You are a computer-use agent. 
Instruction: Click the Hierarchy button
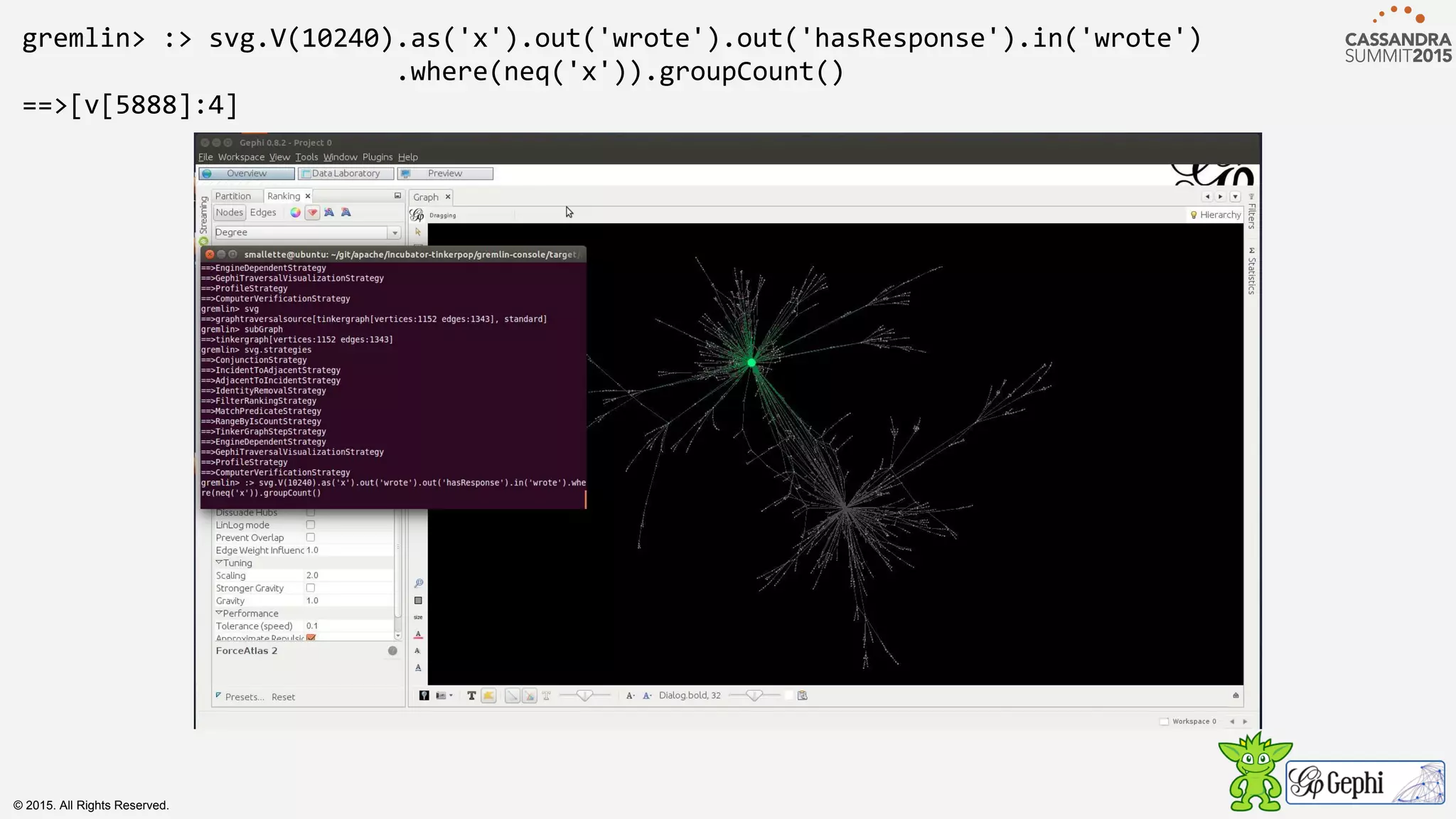click(1215, 215)
